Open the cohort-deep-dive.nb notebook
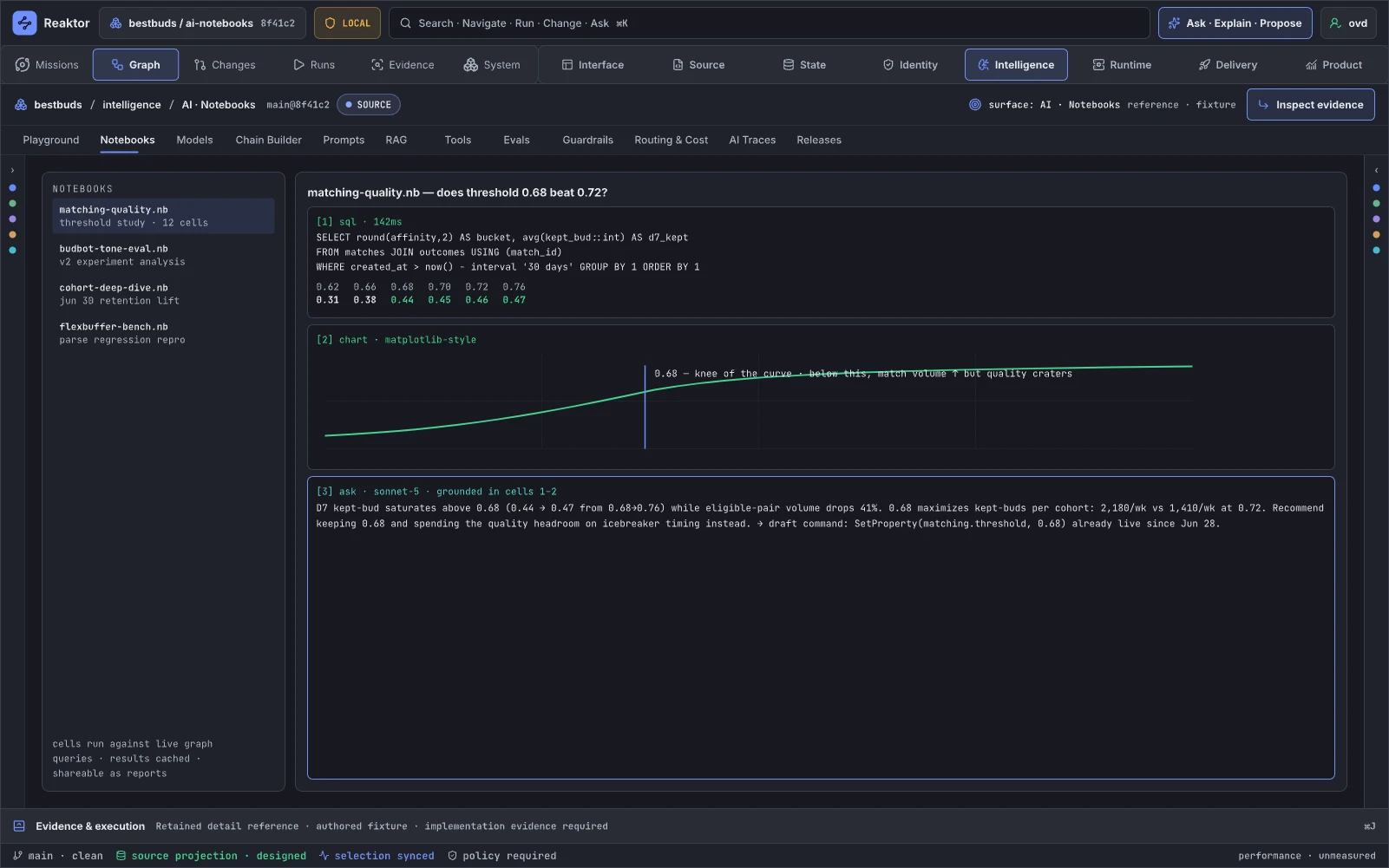 (x=163, y=294)
